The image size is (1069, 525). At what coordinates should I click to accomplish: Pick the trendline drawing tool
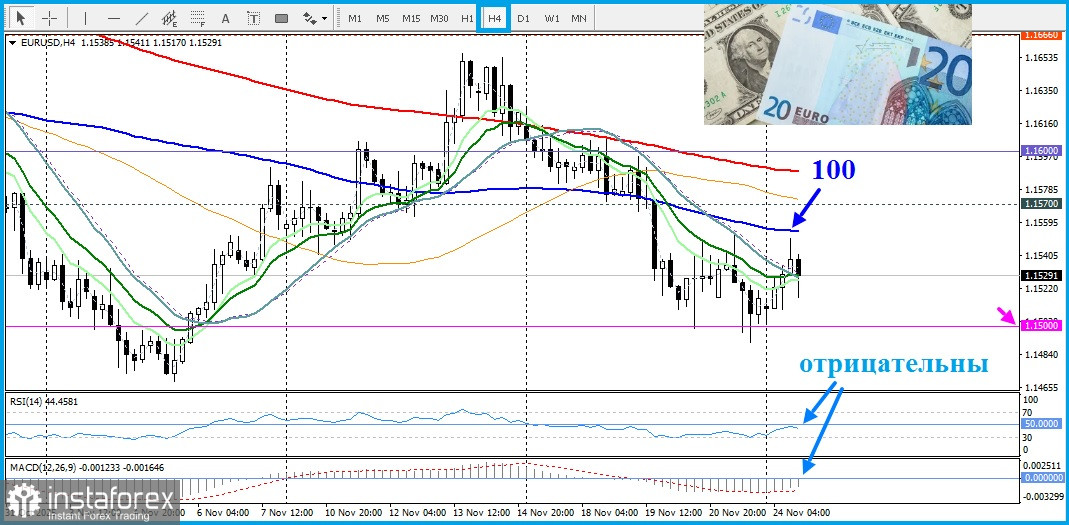[142, 18]
